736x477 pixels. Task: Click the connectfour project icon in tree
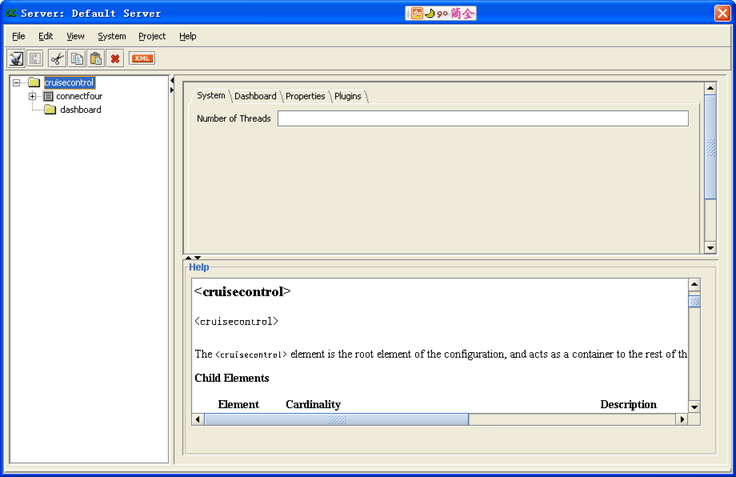pyautogui.click(x=48, y=96)
